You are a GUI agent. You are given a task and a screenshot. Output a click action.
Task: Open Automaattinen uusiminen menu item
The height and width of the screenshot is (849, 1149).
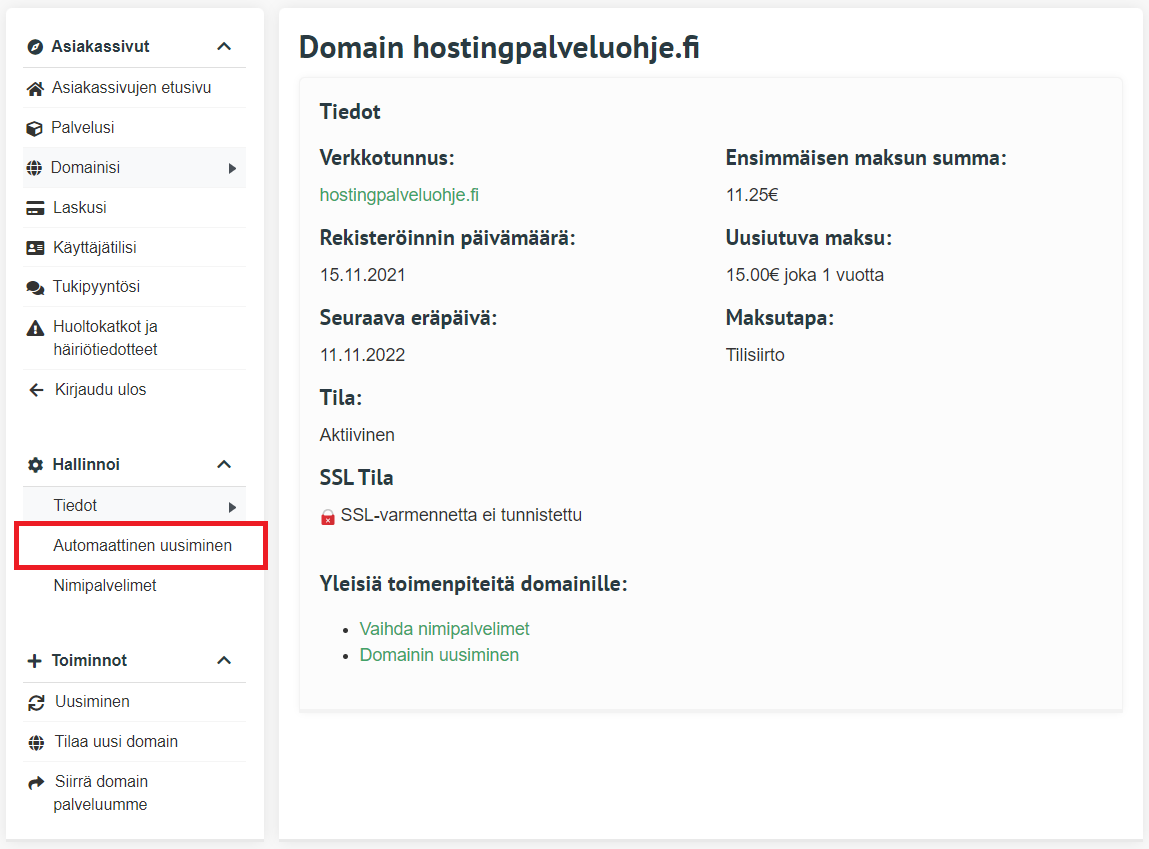click(x=142, y=546)
